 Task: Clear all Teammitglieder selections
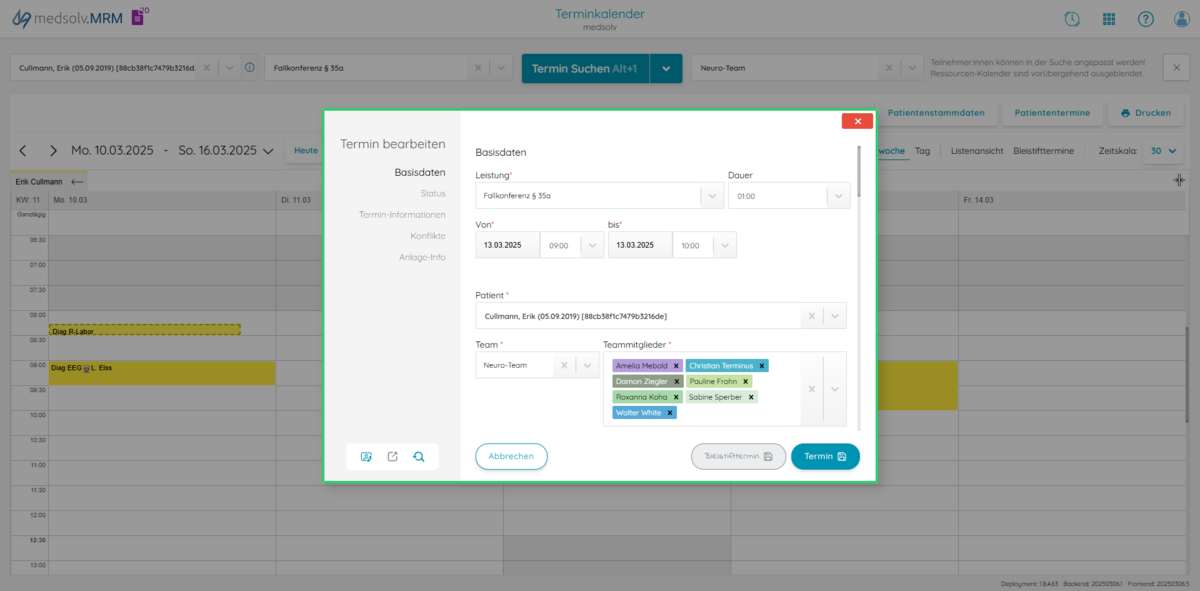coord(811,389)
